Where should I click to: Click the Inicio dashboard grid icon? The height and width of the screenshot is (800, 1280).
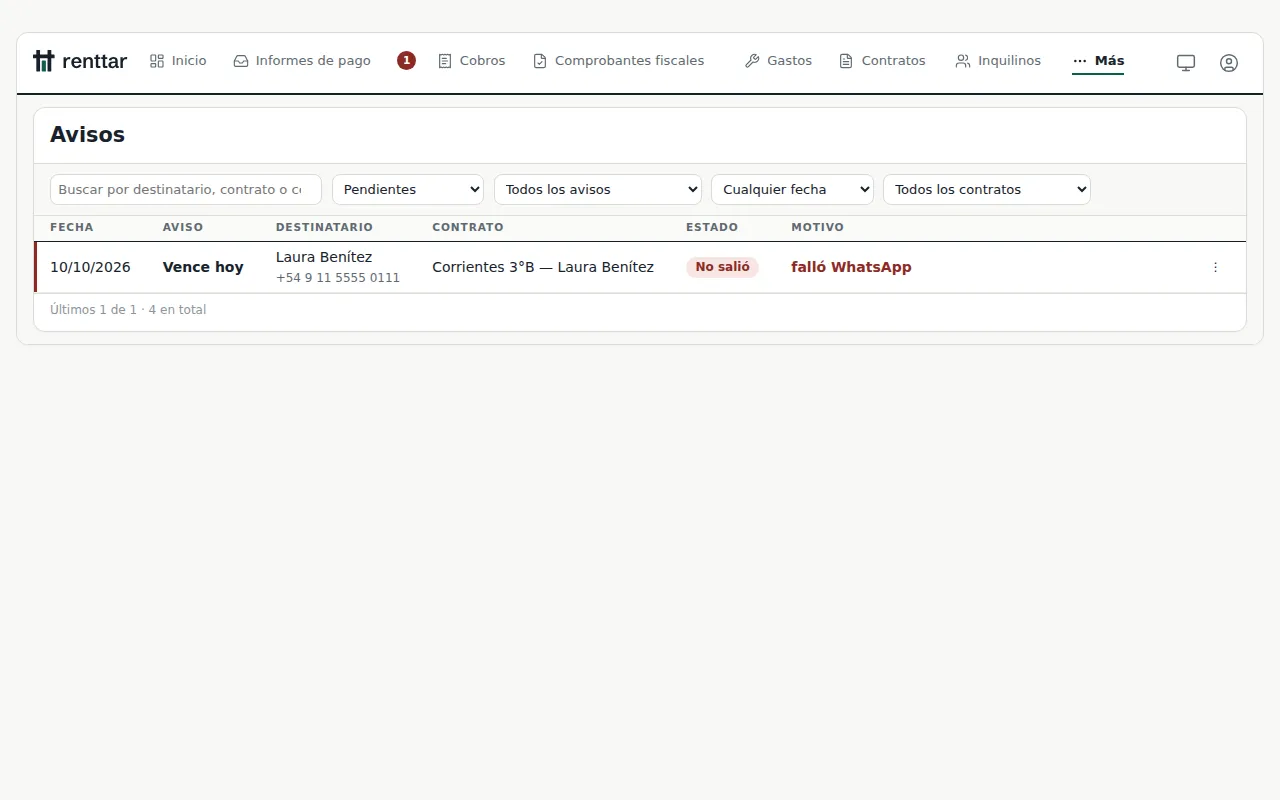(x=157, y=61)
